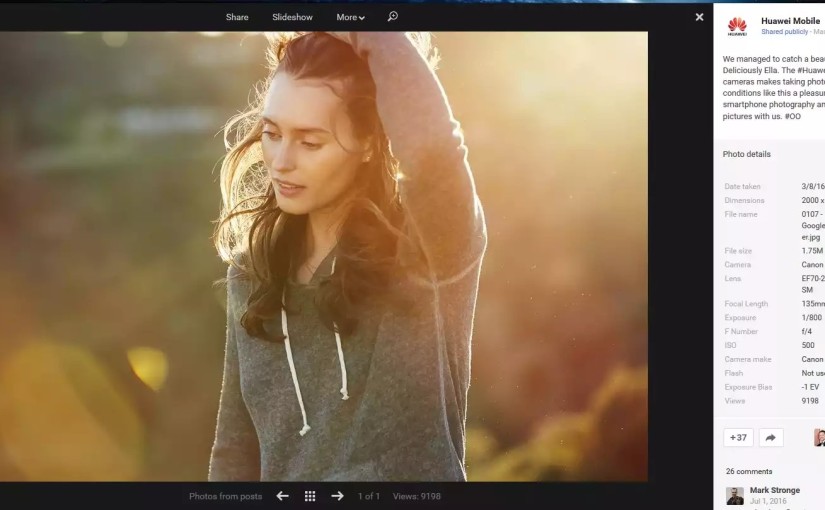Click the magnifier zoom icon in top toolbar
This screenshot has width=825, height=510.
(392, 17)
